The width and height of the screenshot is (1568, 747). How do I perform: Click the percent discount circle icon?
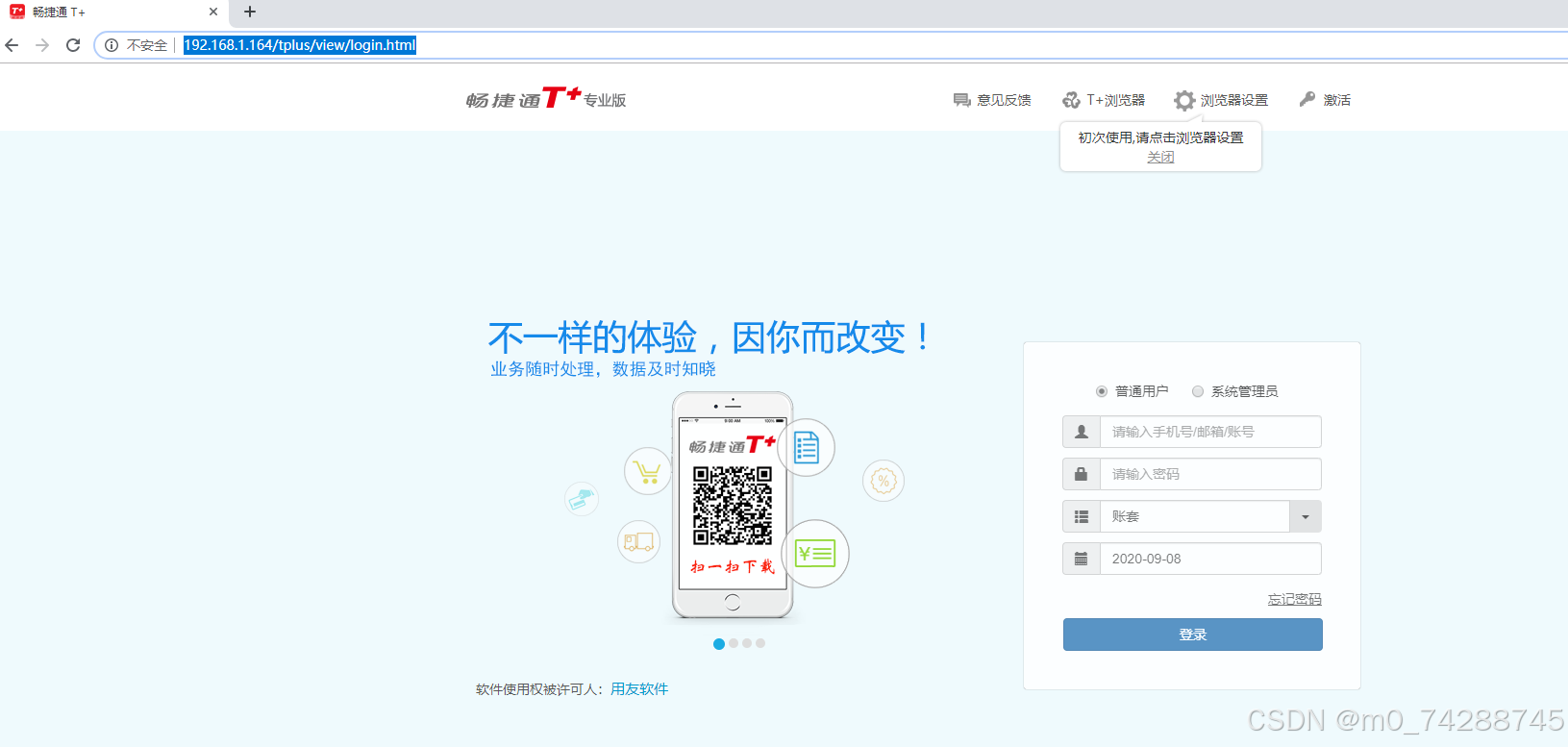(884, 481)
